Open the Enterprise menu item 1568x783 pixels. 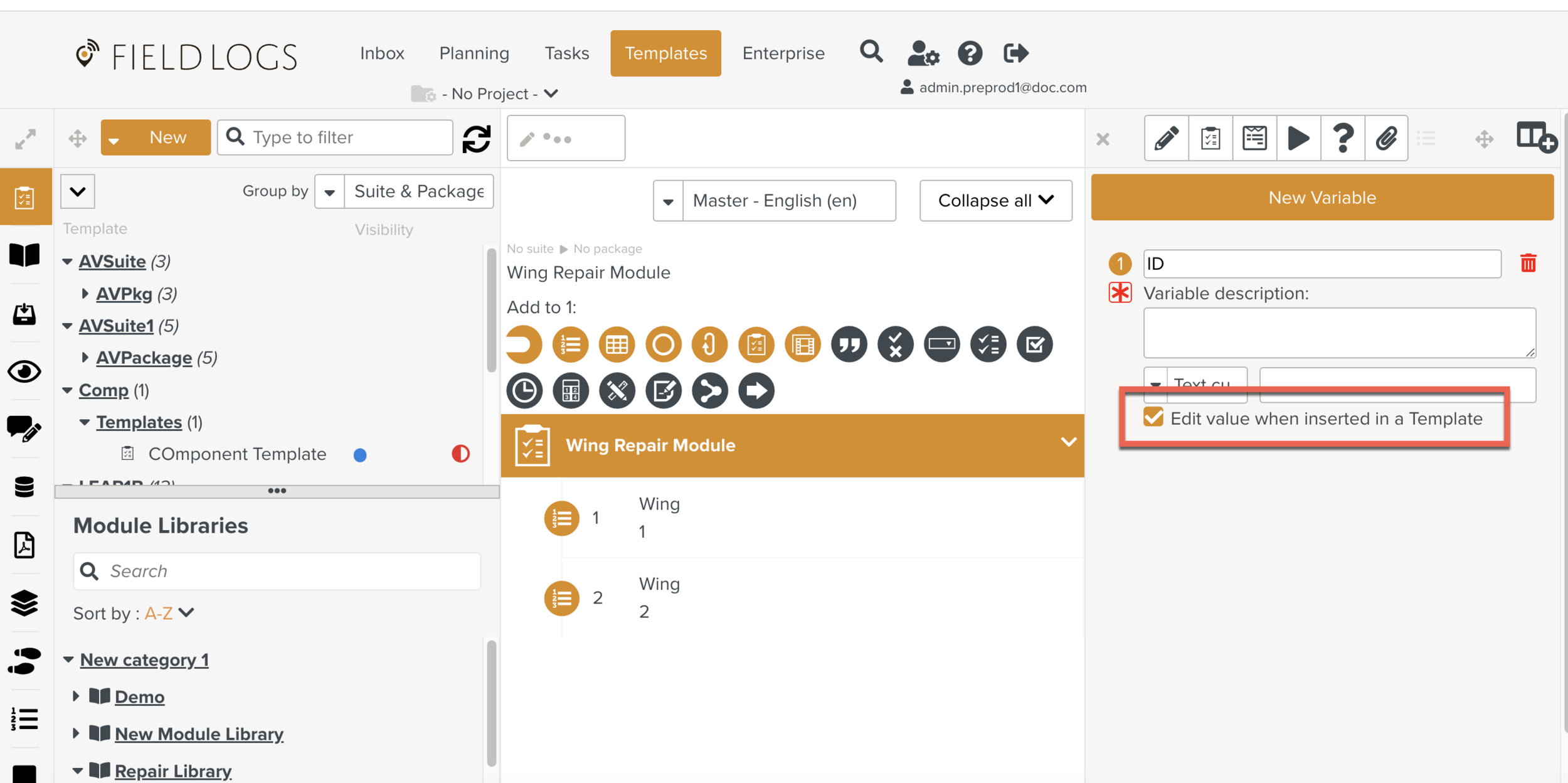coord(783,53)
